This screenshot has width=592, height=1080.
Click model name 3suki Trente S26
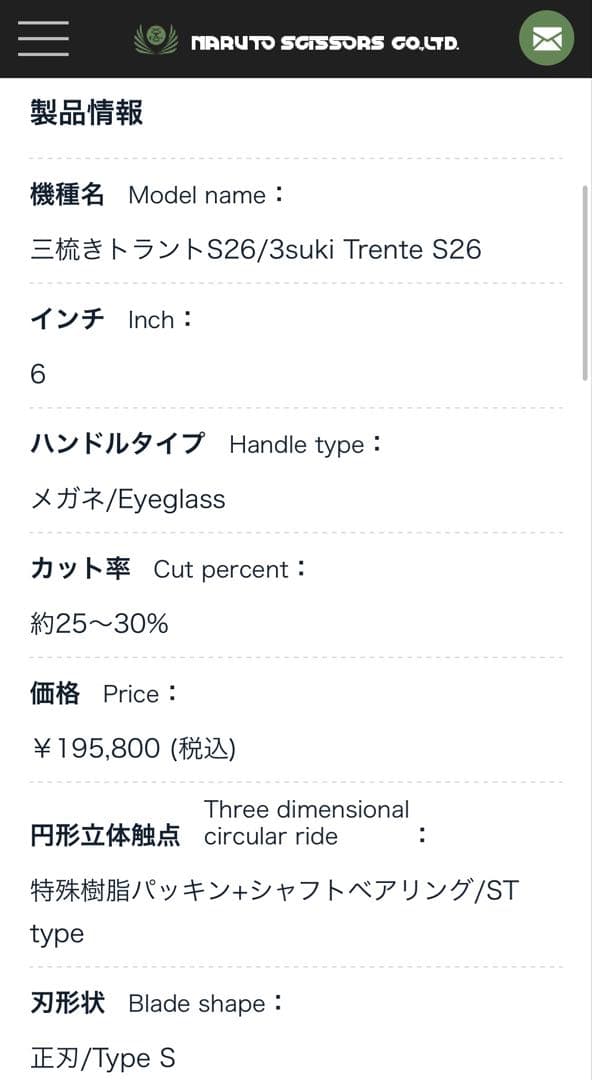click(255, 249)
